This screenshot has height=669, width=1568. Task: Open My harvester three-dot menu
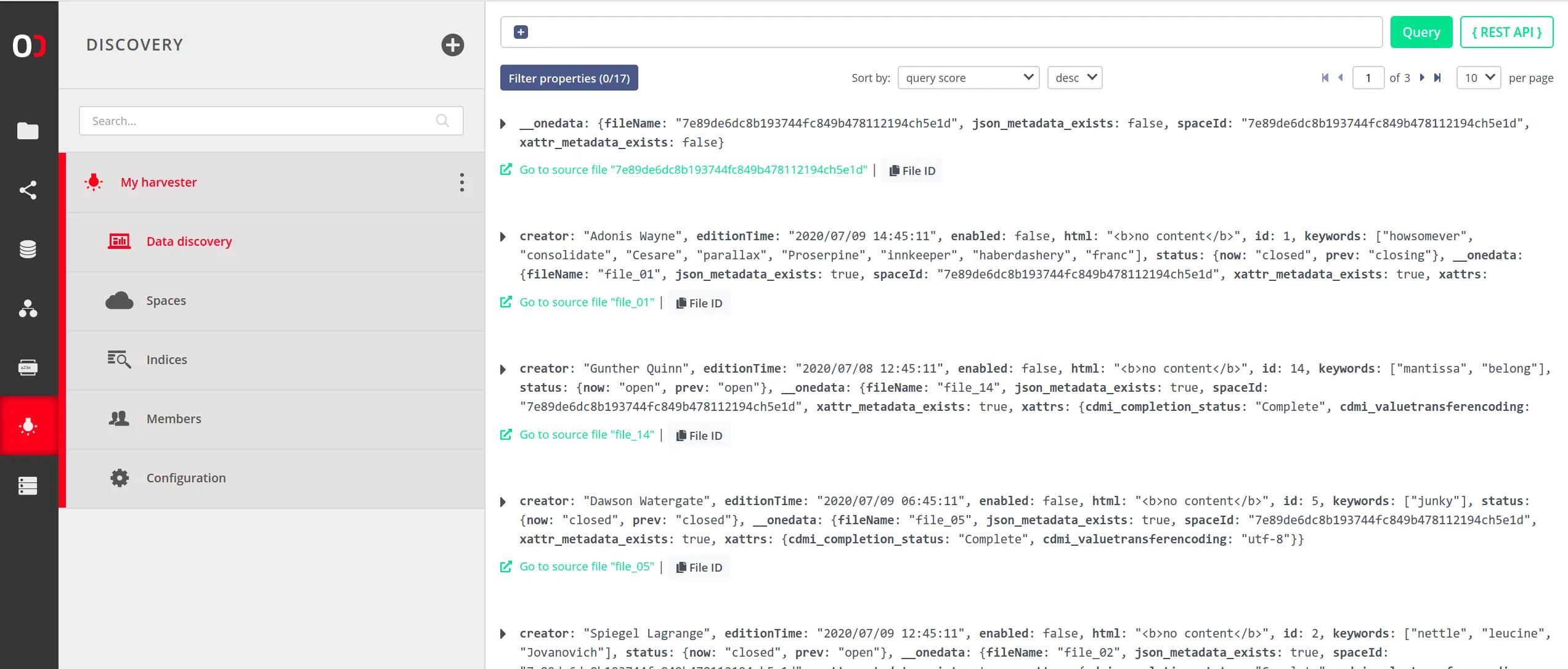click(461, 182)
